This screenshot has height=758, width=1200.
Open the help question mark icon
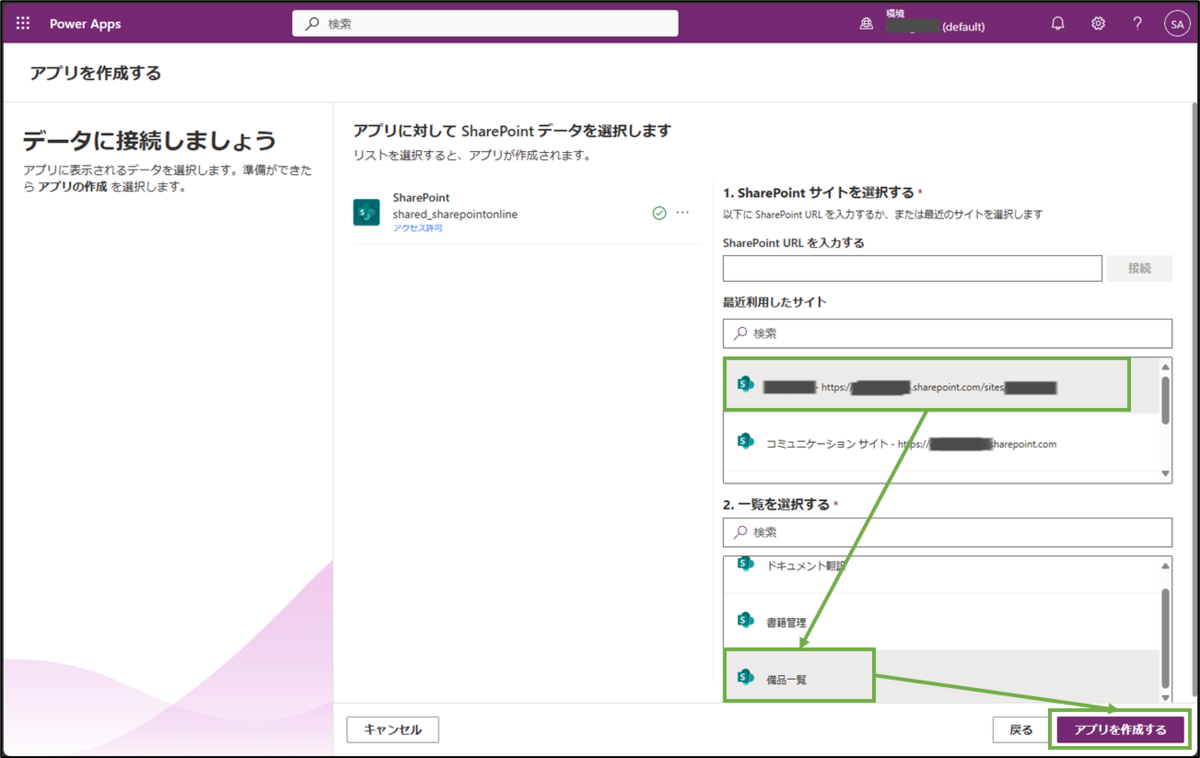pos(1138,24)
